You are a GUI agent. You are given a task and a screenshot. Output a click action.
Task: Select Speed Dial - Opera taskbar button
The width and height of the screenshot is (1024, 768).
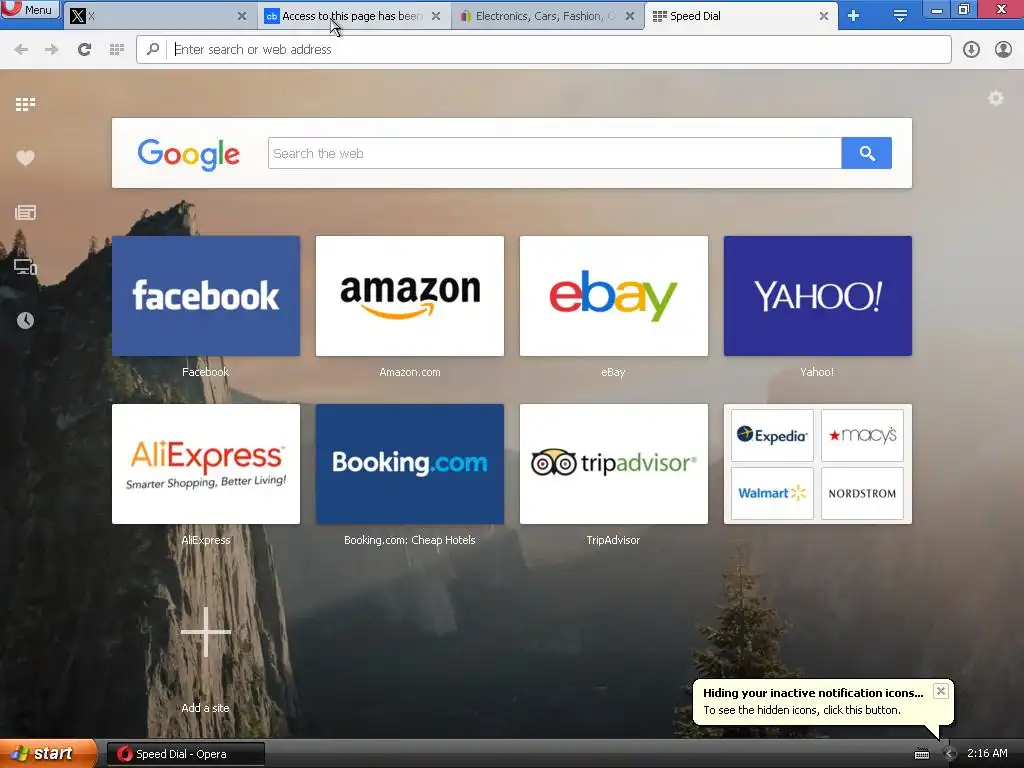186,754
